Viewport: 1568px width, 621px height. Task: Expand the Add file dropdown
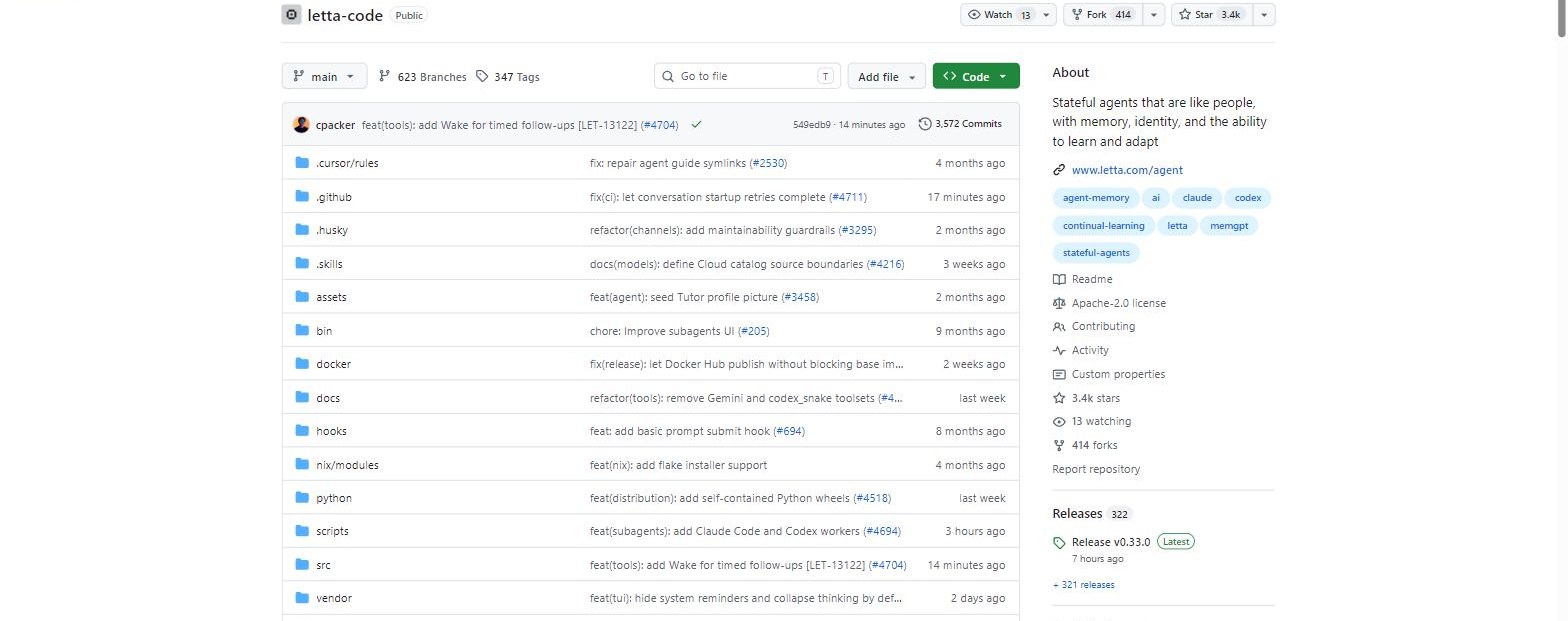887,77
